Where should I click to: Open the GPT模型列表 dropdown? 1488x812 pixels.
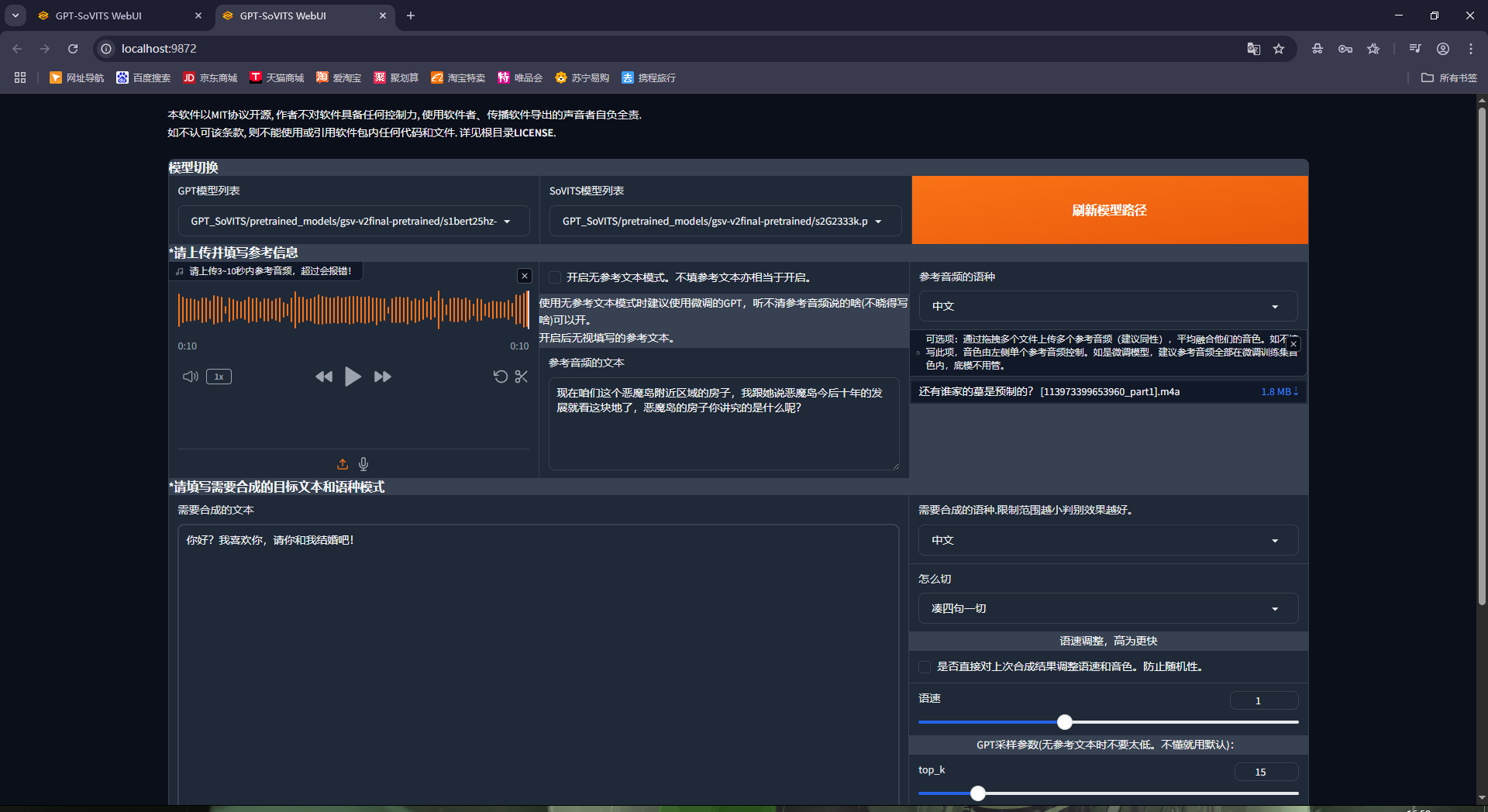click(353, 221)
